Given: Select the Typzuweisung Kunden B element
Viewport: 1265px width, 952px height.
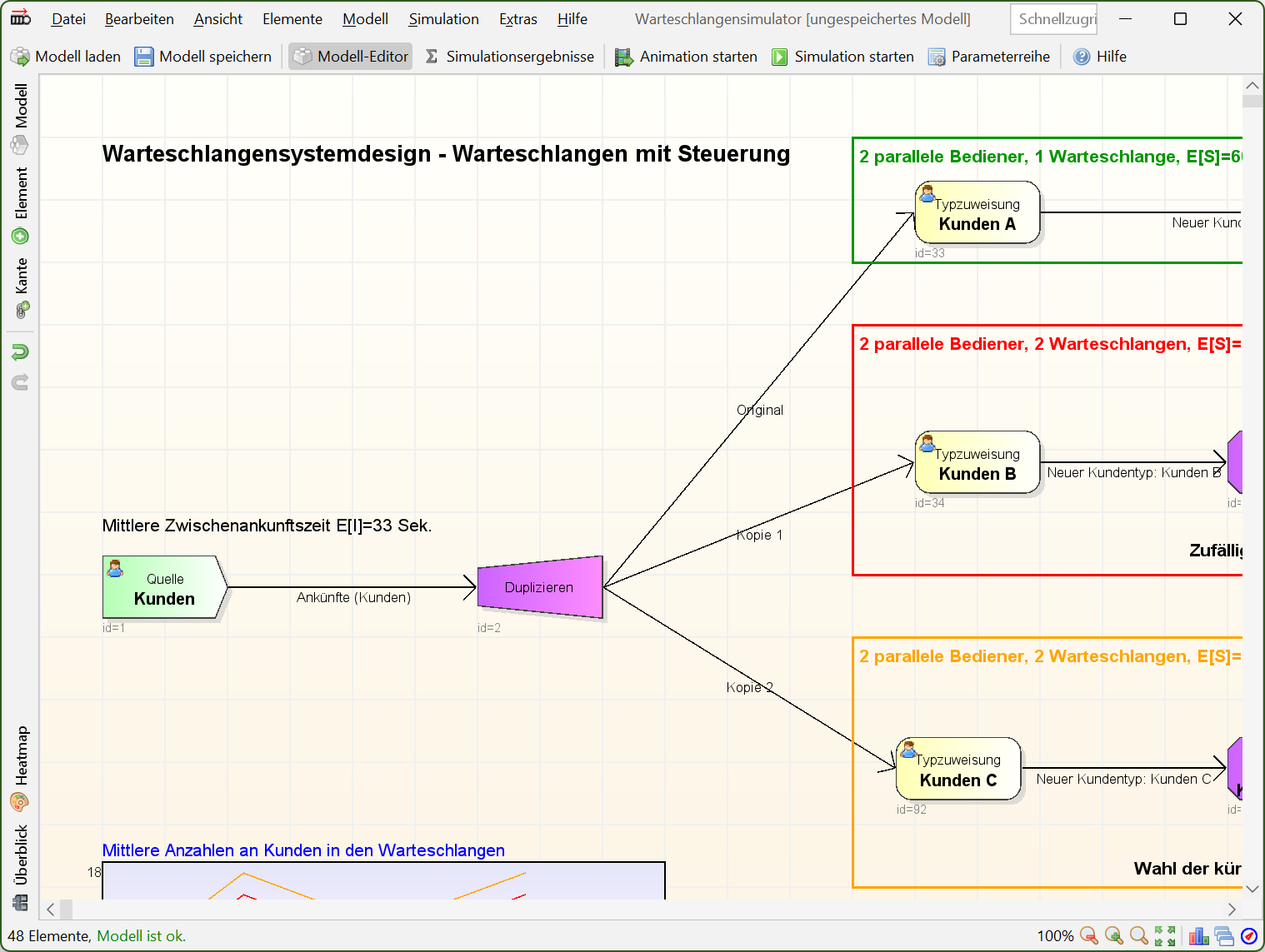Looking at the screenshot, I should click(x=977, y=462).
